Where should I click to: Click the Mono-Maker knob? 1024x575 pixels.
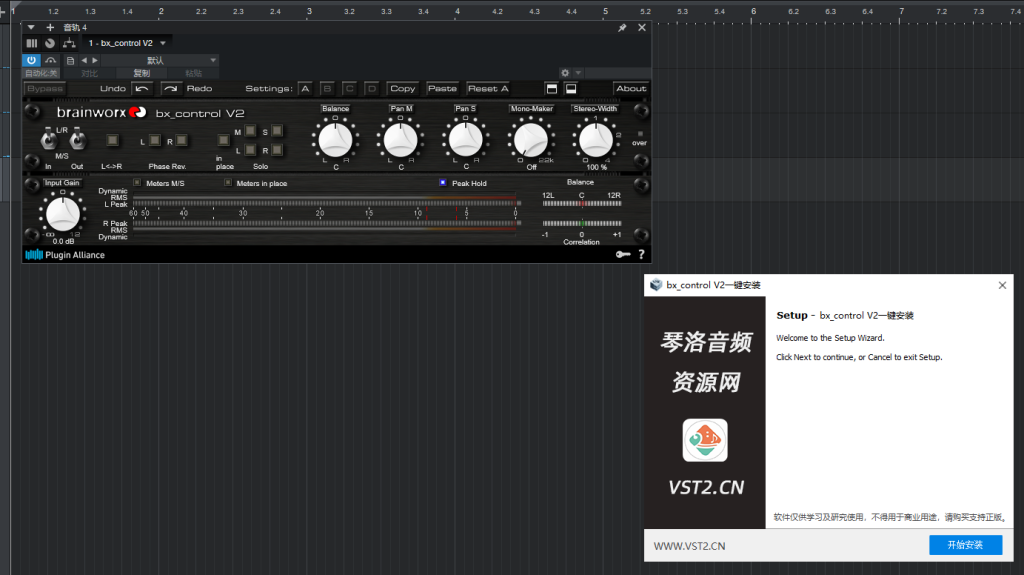pyautogui.click(x=531, y=140)
